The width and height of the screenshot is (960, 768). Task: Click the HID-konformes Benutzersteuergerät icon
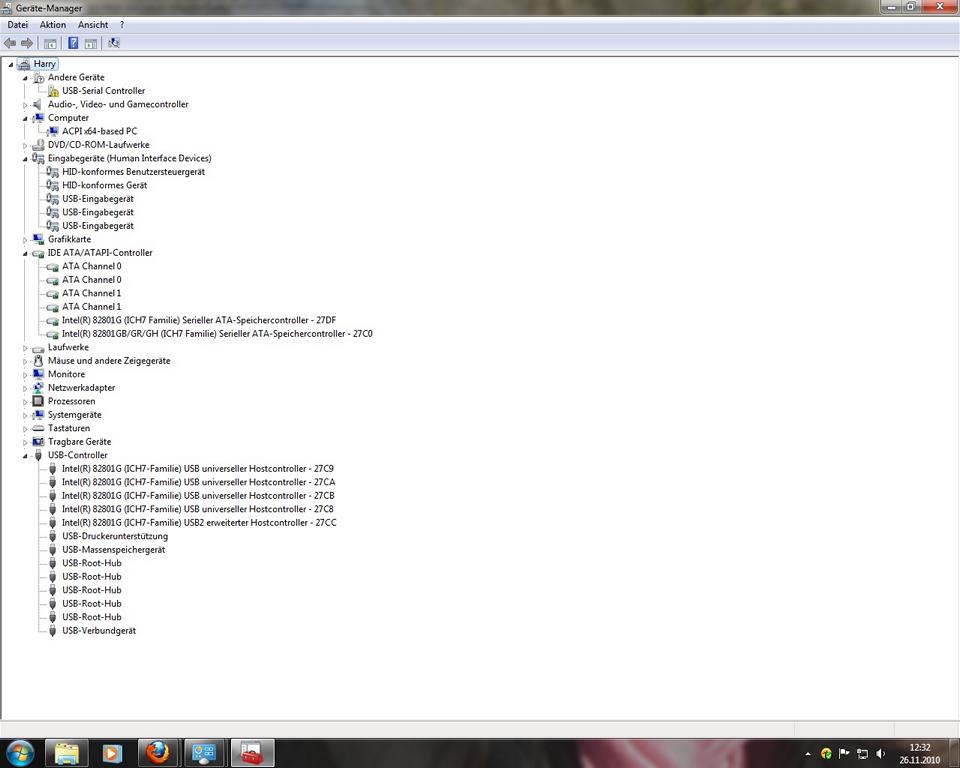53,171
